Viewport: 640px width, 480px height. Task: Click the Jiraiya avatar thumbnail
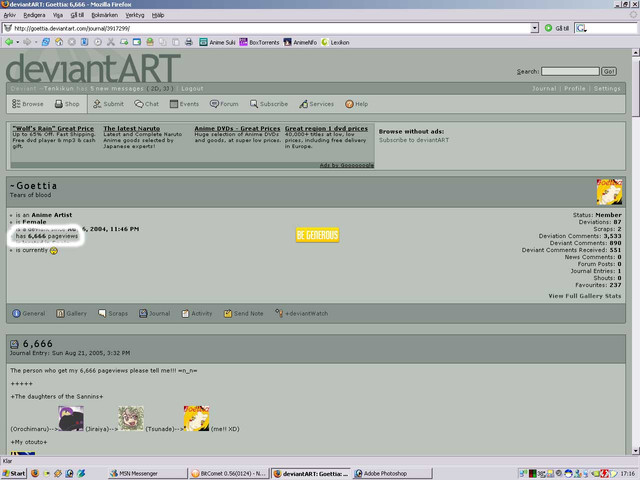coord(131,418)
